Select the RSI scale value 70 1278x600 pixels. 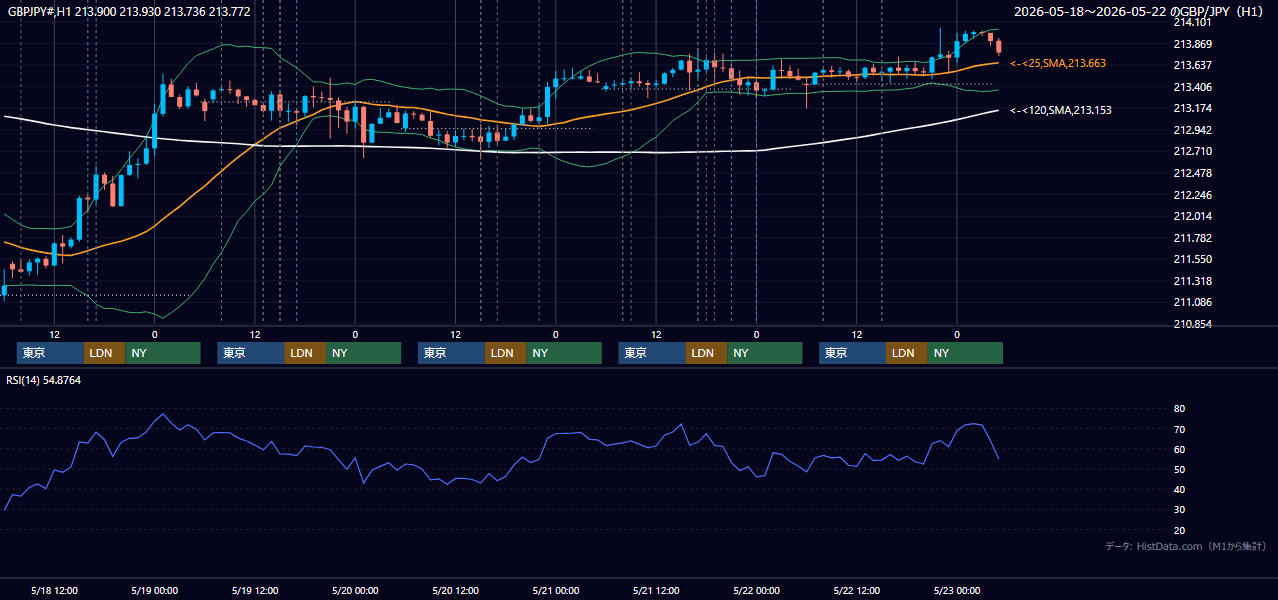[x=1179, y=429]
